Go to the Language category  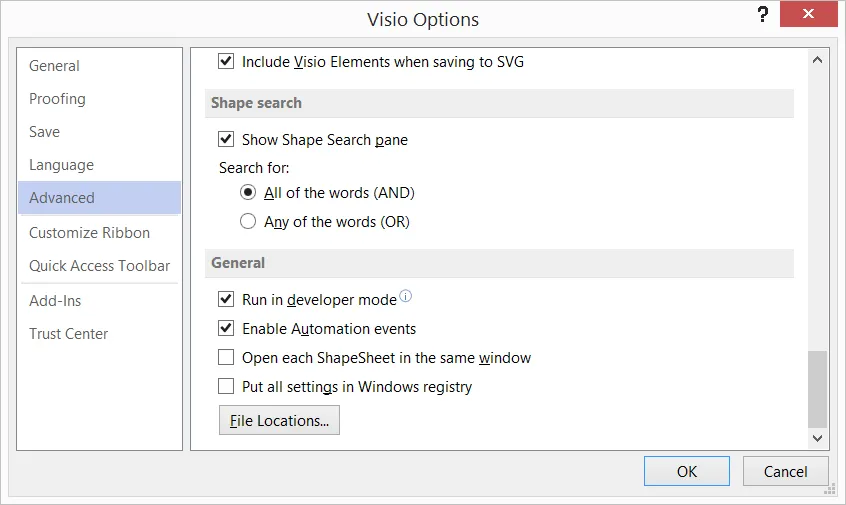(x=99, y=165)
